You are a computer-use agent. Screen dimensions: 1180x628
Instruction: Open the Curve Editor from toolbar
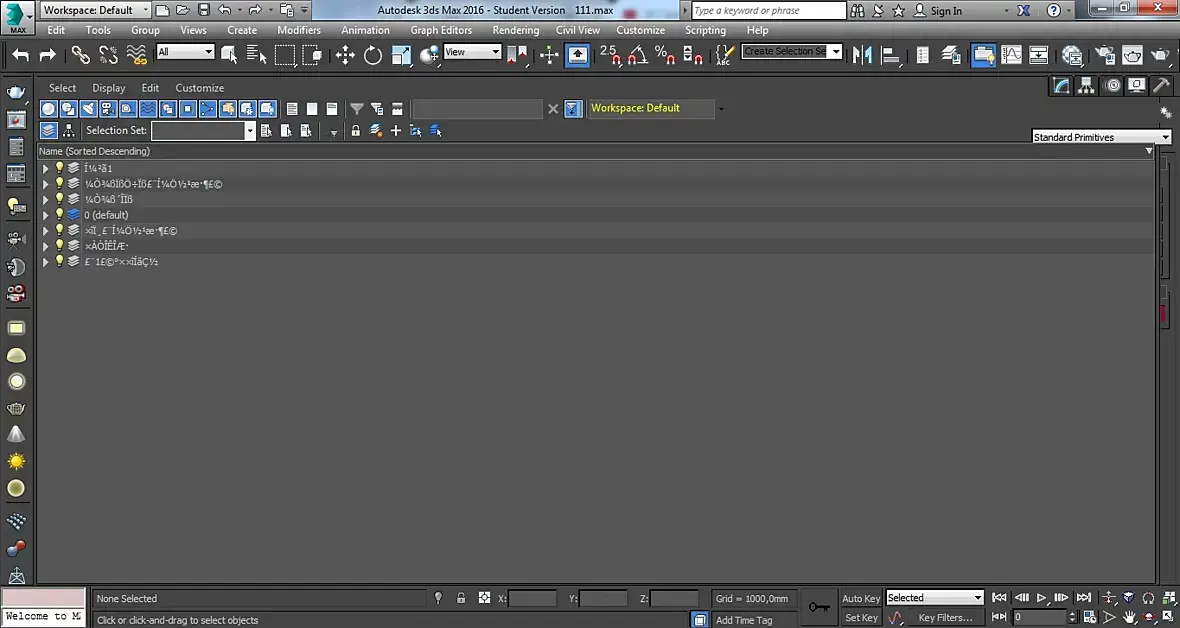1011,55
